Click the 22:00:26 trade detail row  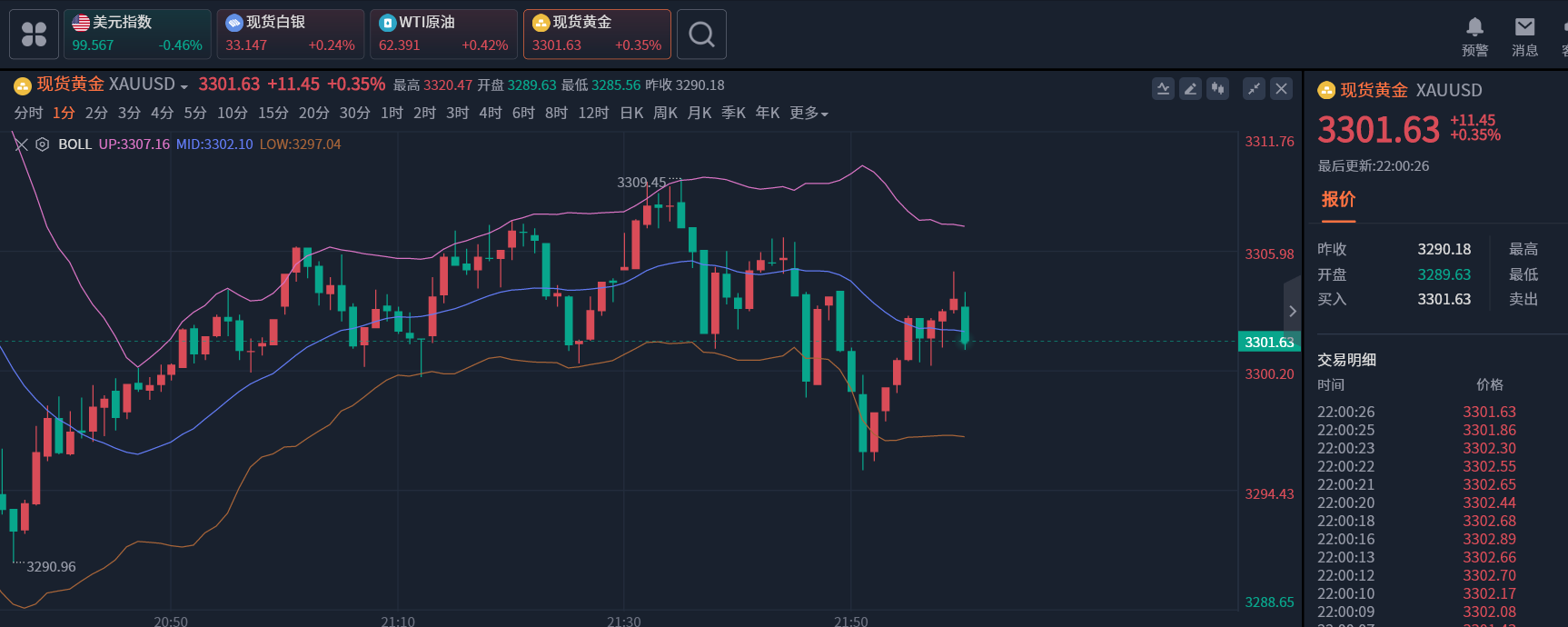pos(1416,412)
